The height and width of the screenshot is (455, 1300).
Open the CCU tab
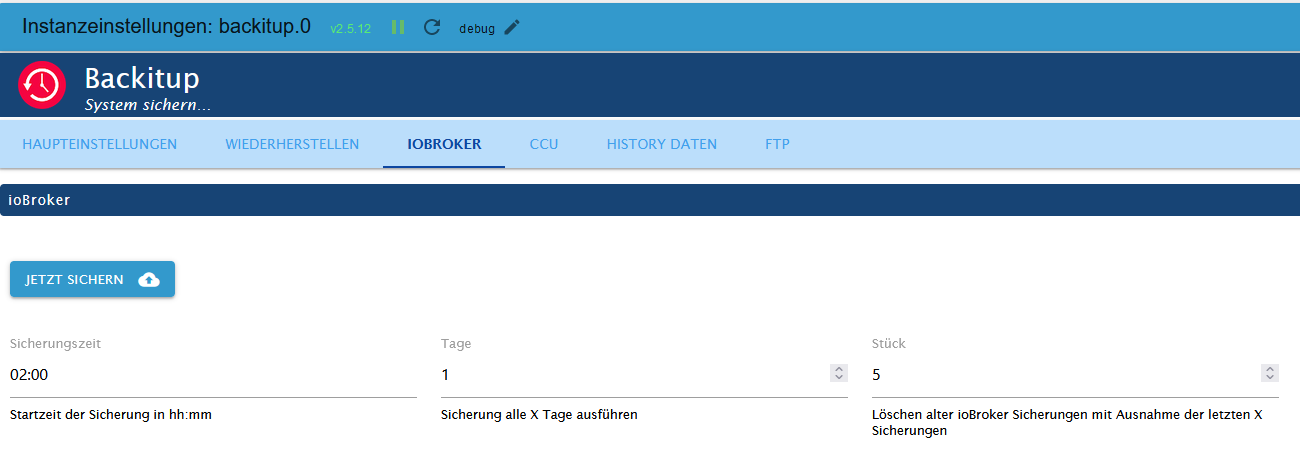pyautogui.click(x=544, y=144)
